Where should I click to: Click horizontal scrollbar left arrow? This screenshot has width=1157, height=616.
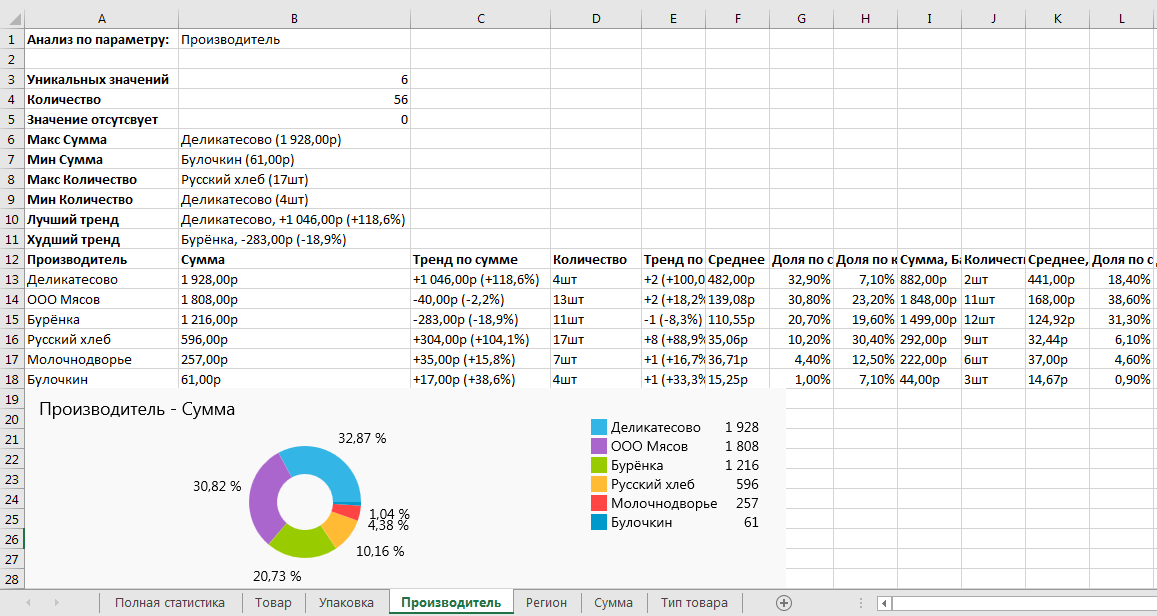(884, 603)
